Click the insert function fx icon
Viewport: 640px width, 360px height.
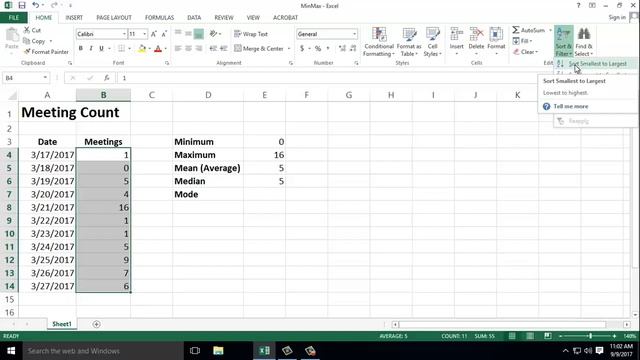[107, 78]
